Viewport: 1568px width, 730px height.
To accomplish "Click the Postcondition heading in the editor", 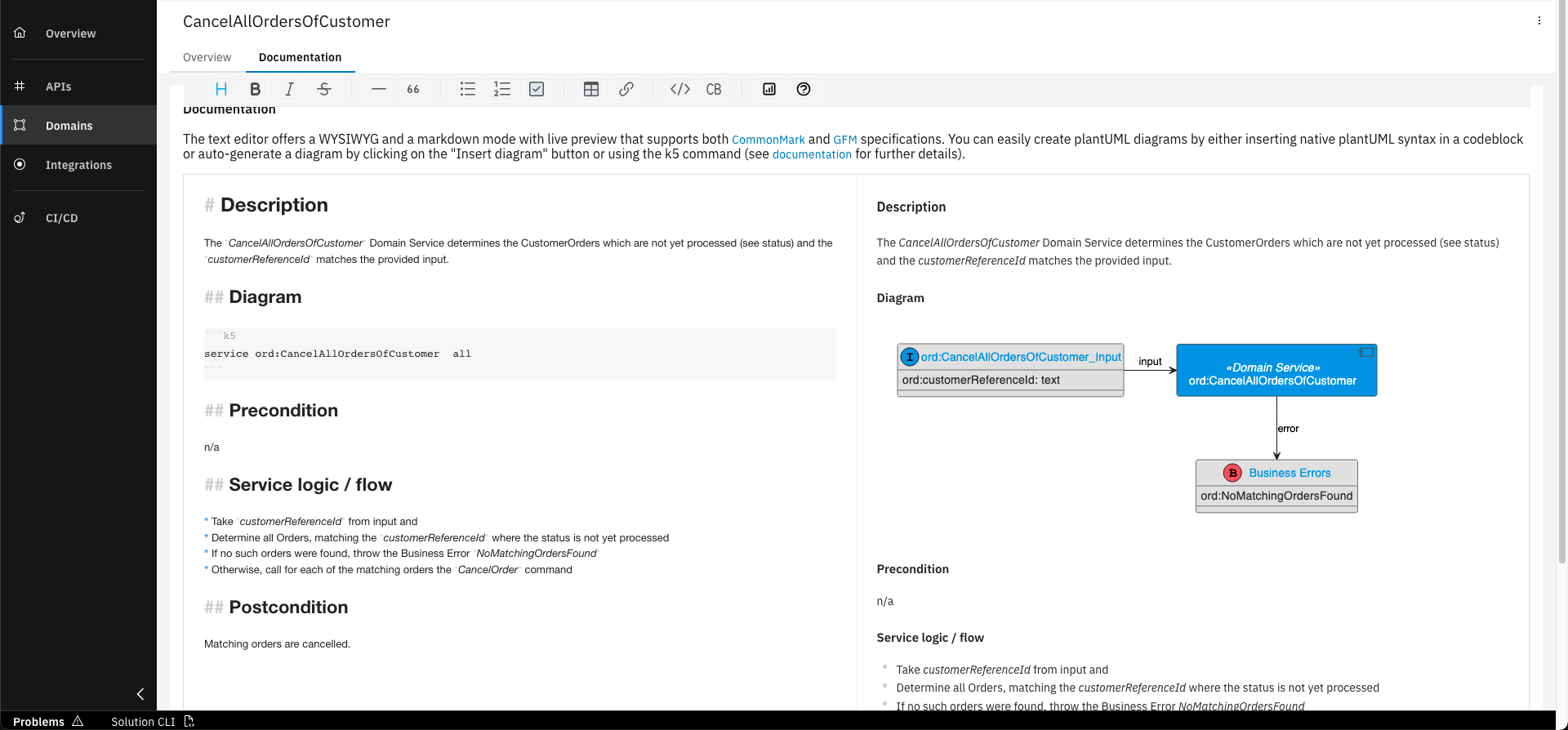I will [x=288, y=608].
